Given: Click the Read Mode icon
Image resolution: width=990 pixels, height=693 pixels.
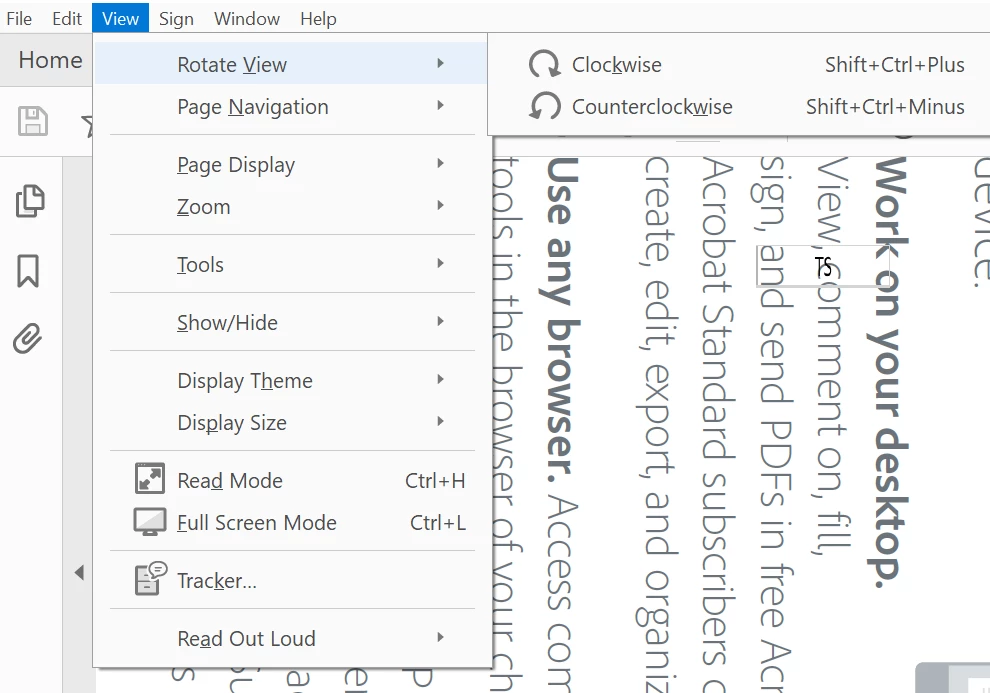Looking at the screenshot, I should click(150, 478).
